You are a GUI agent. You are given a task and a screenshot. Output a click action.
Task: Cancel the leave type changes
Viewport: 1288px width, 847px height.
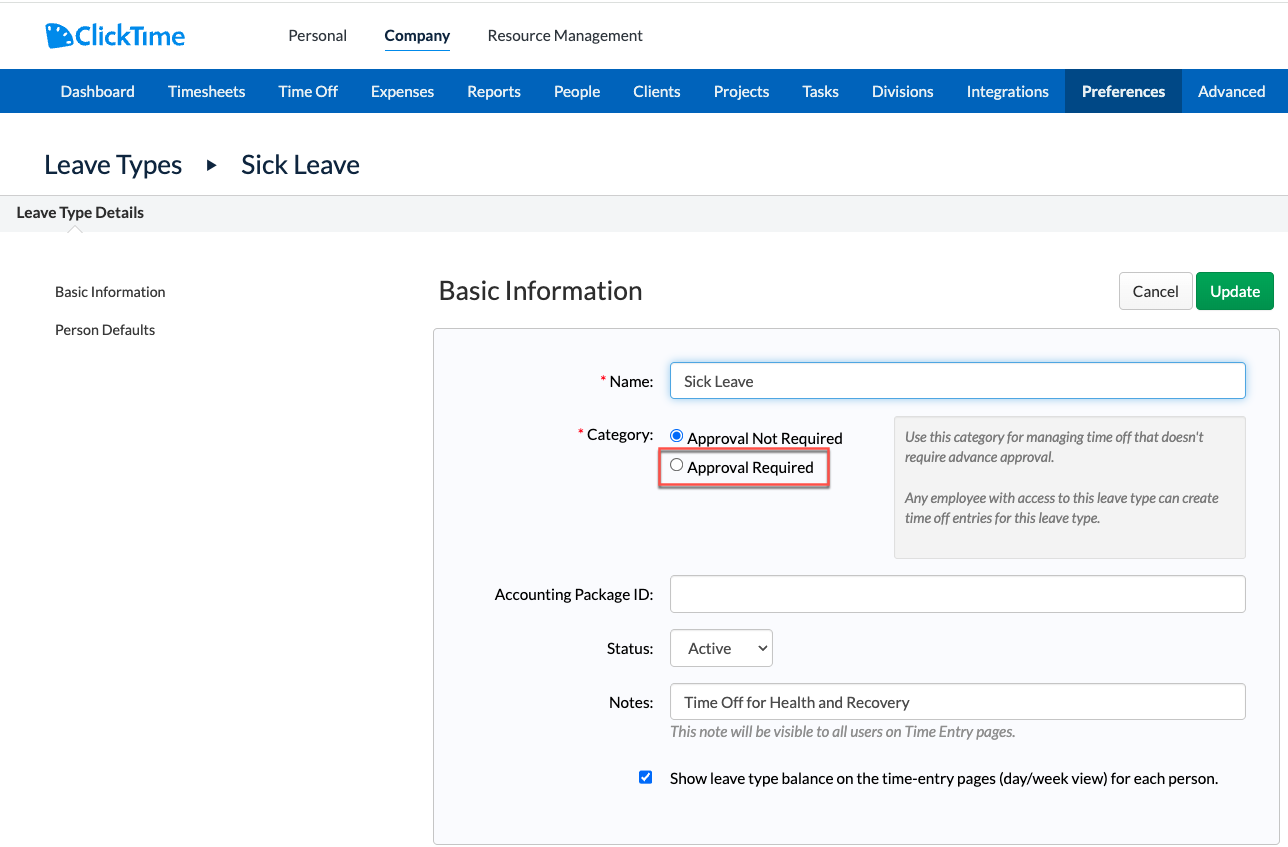pyautogui.click(x=1155, y=291)
